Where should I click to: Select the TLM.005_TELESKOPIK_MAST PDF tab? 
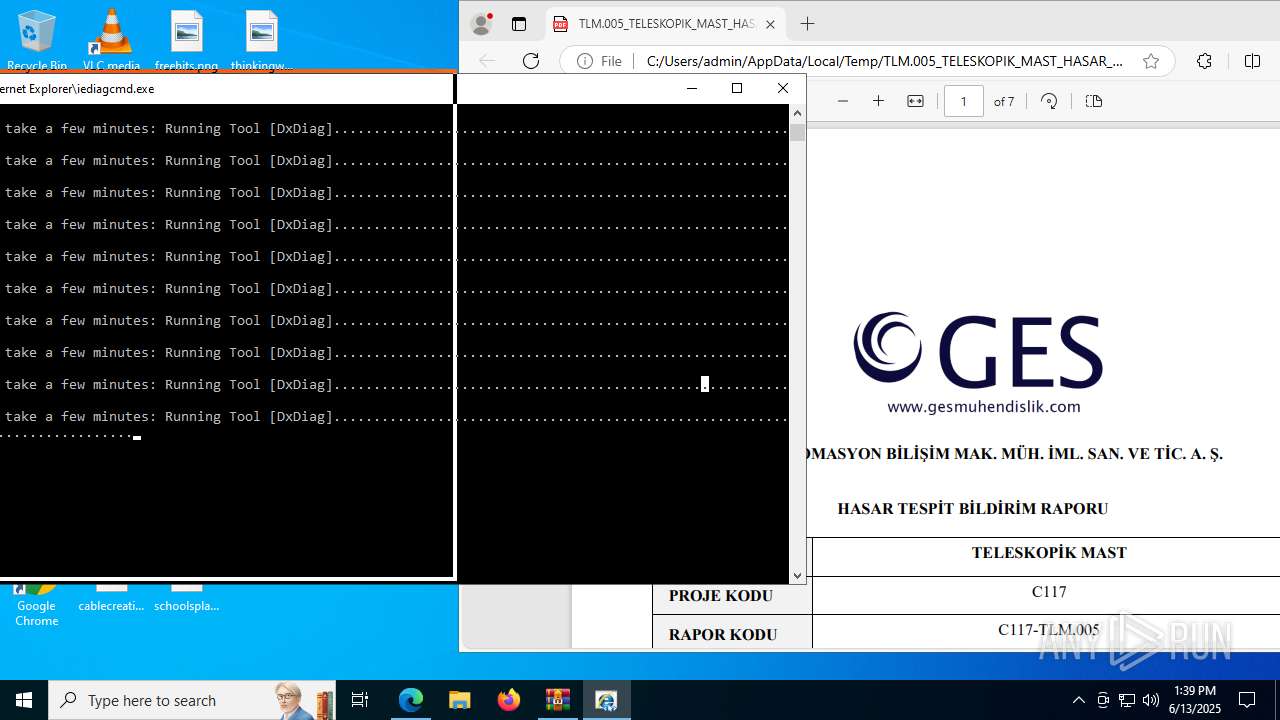click(665, 24)
